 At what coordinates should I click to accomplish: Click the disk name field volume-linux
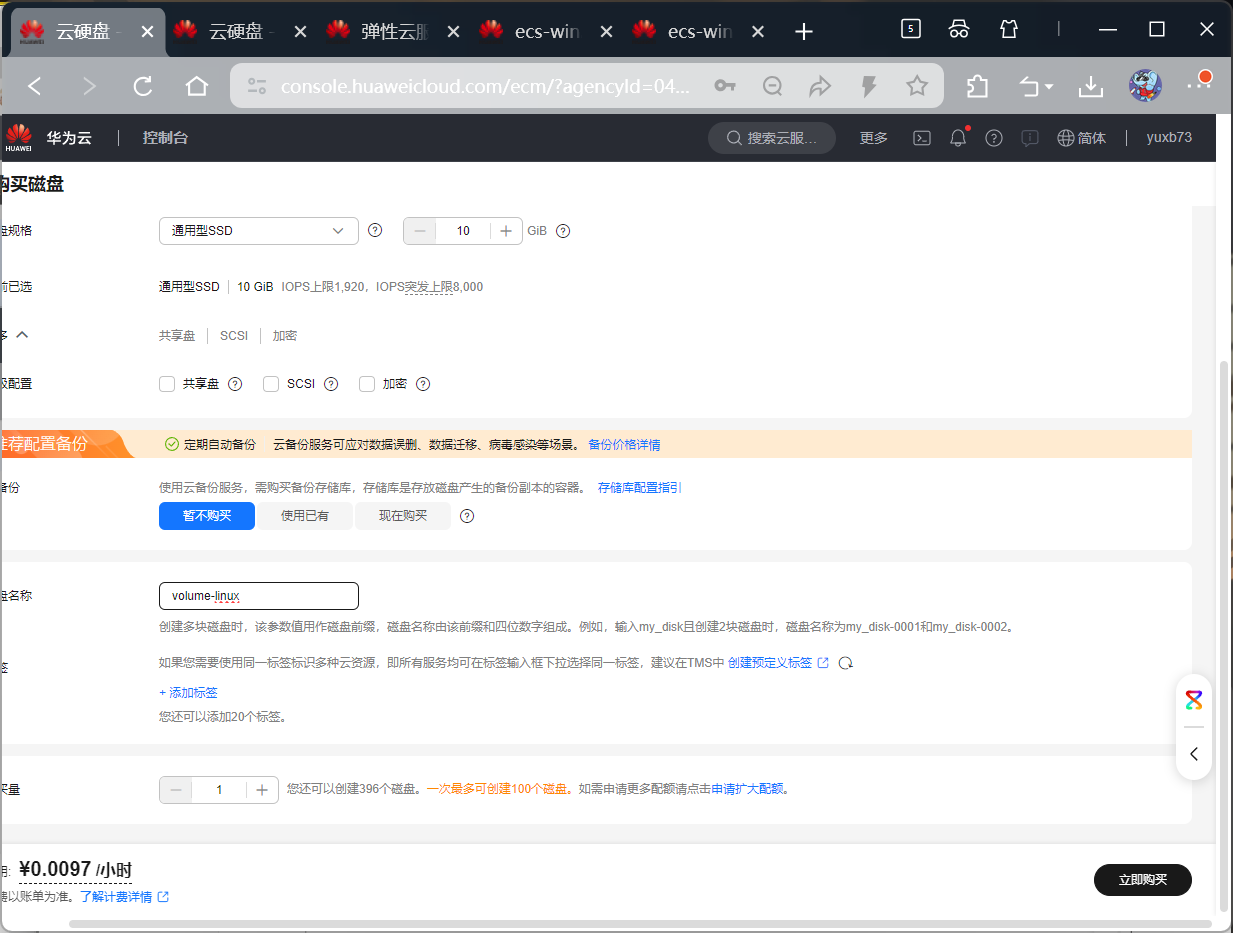point(259,596)
